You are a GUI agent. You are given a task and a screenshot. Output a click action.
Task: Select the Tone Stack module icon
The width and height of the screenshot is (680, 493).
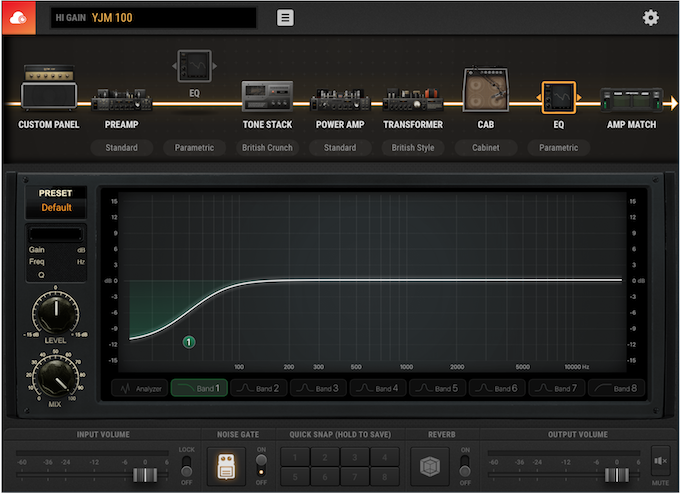(267, 95)
